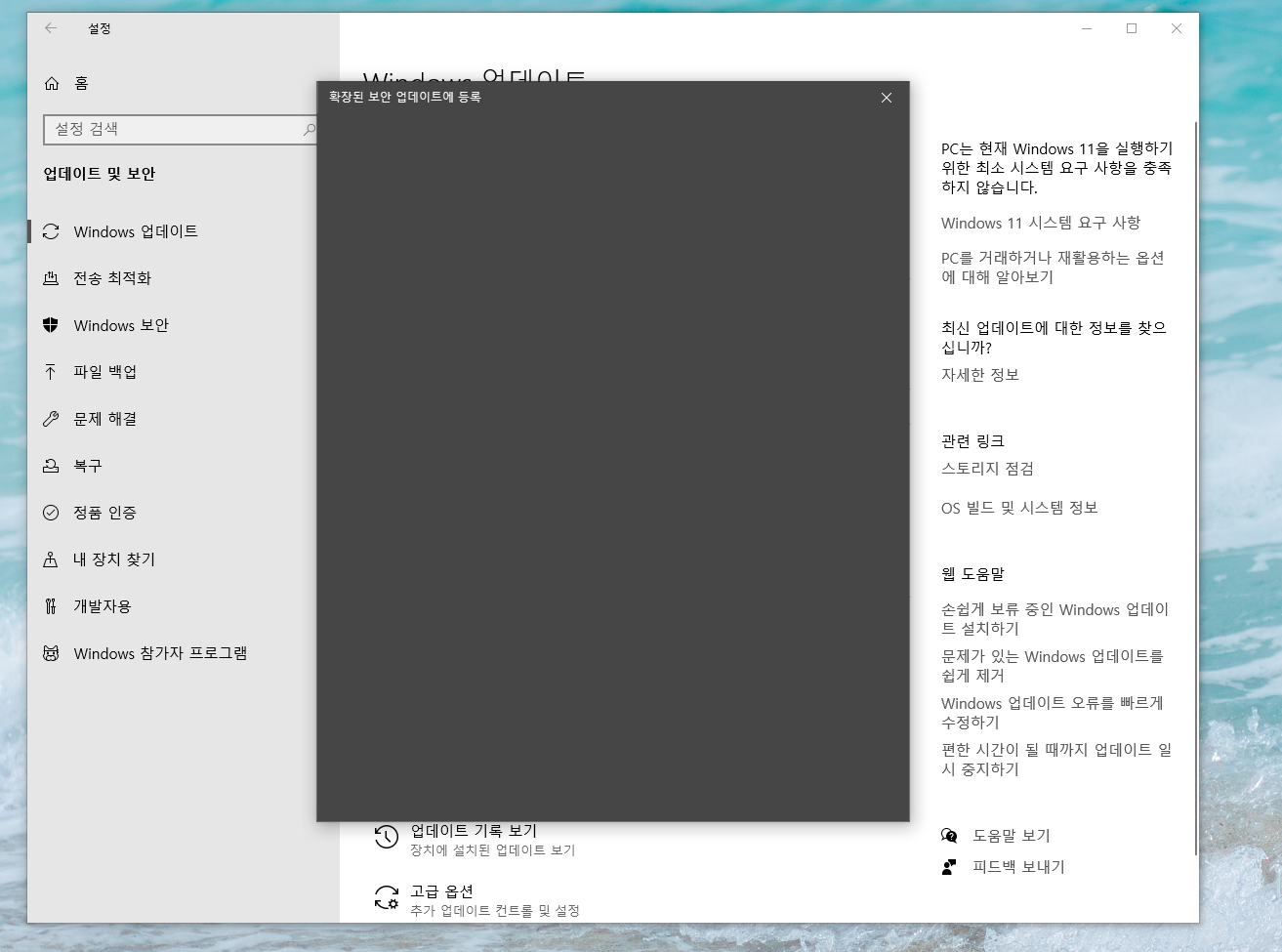Click the 웹 도움말 heading
Viewport: 1282px width, 952px height.
[972, 574]
